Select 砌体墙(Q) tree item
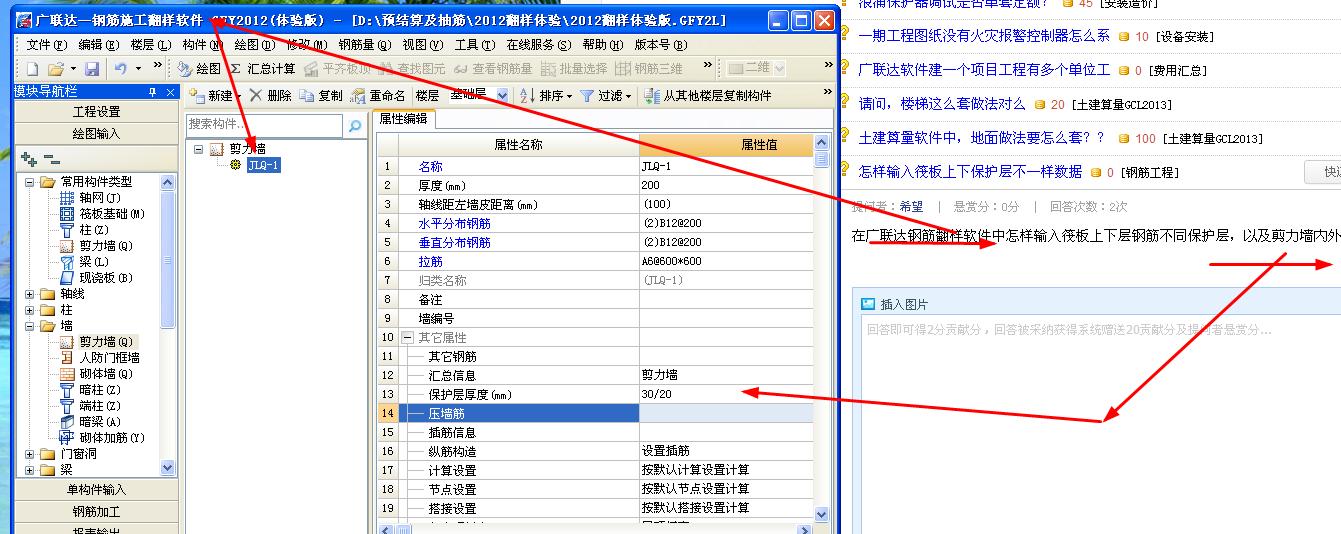This screenshot has height=534, width=1341. [x=96, y=374]
